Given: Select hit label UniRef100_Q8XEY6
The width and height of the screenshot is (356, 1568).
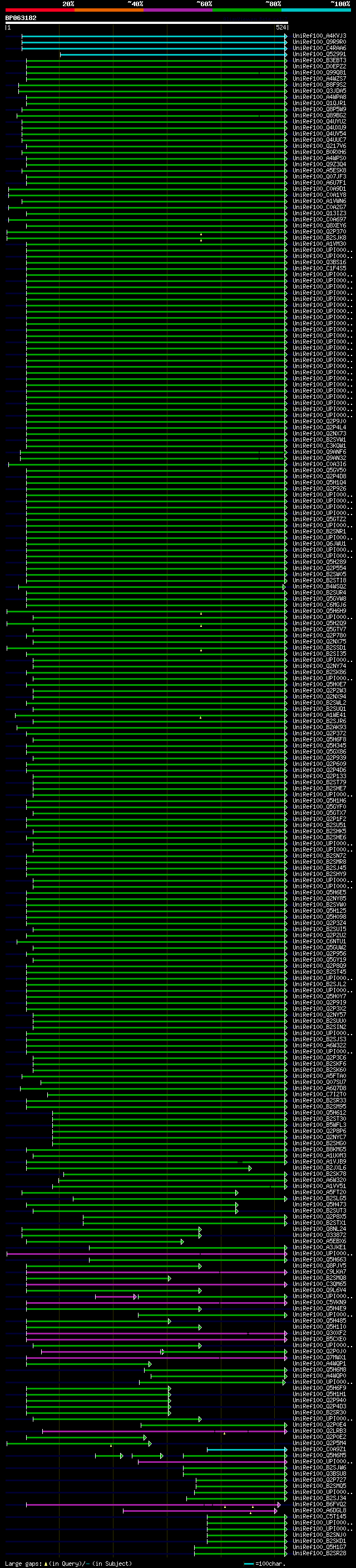Looking at the screenshot, I should coord(319,225).
